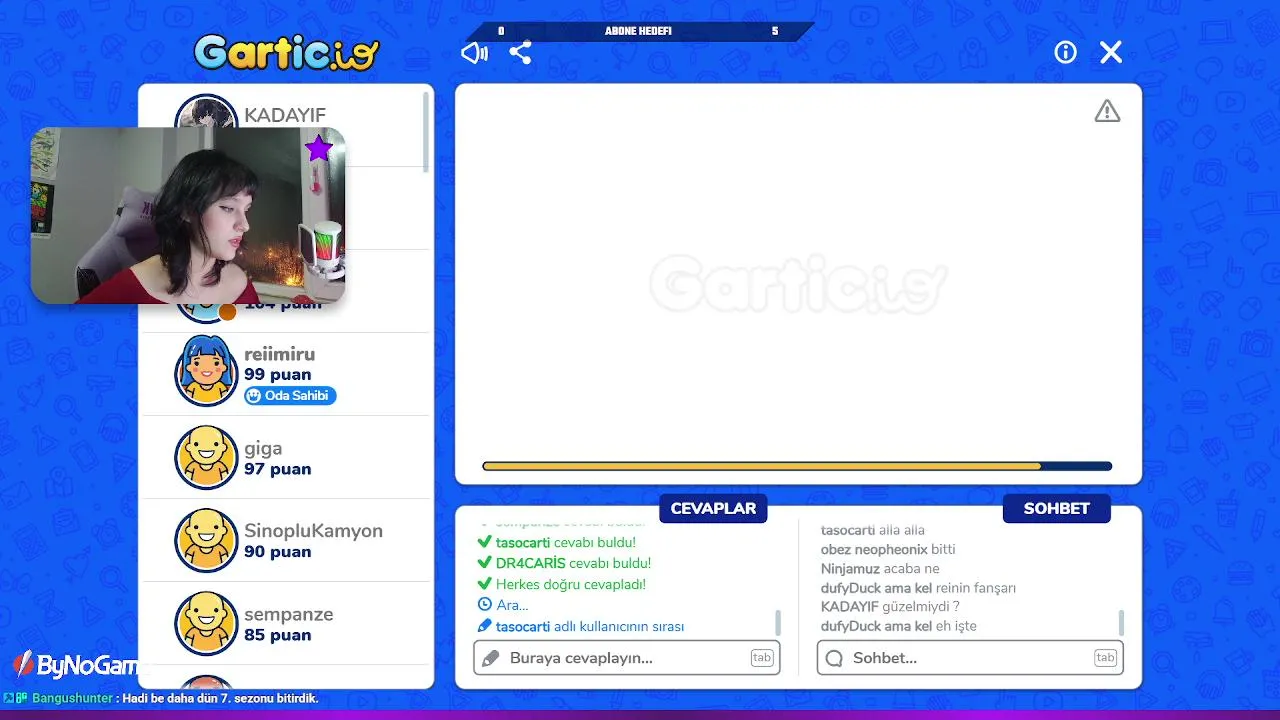The width and height of the screenshot is (1280, 720).
Task: Click the player name reiimiru
Action: pos(280,354)
